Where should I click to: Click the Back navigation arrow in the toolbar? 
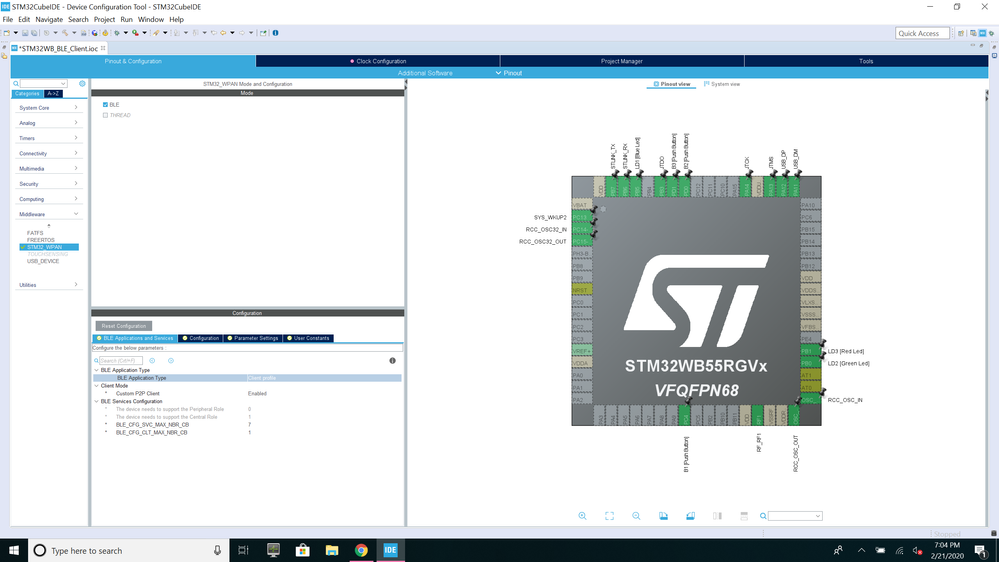click(x=223, y=33)
